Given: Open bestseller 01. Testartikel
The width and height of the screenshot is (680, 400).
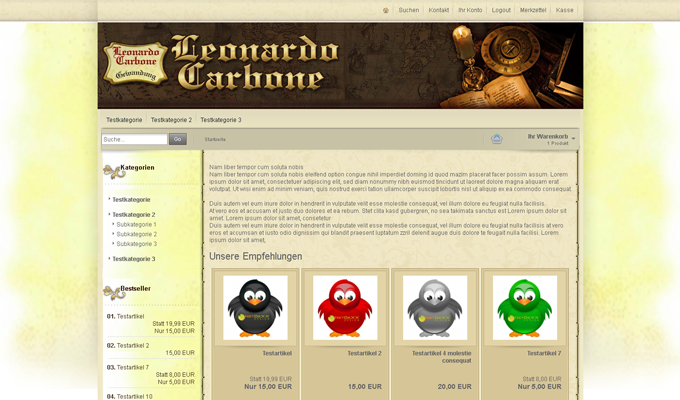Looking at the screenshot, I should point(125,316).
